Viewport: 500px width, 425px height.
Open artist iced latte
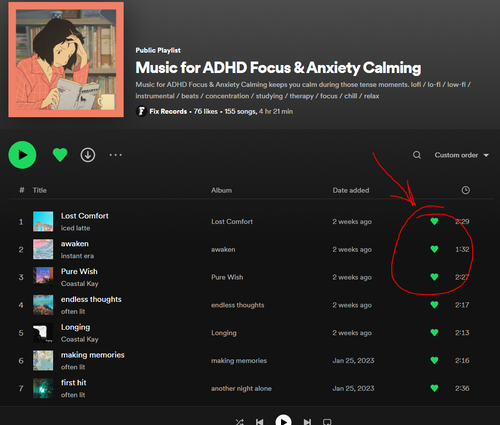point(75,228)
